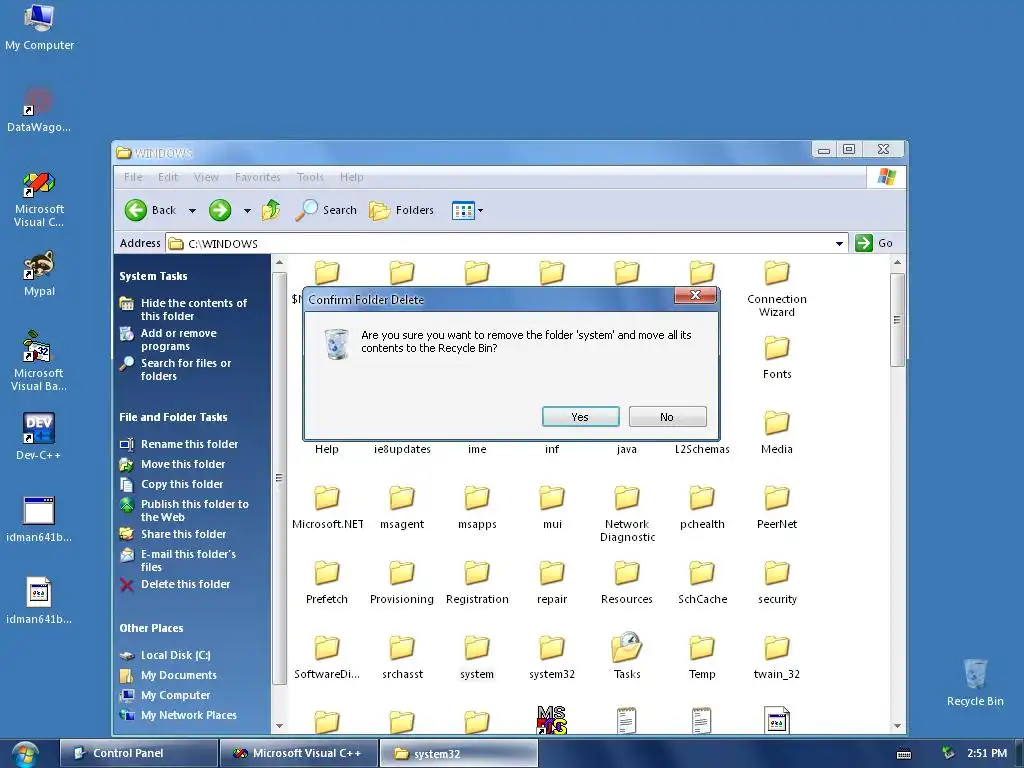Open the Help menu
The height and width of the screenshot is (768, 1024).
tap(351, 177)
